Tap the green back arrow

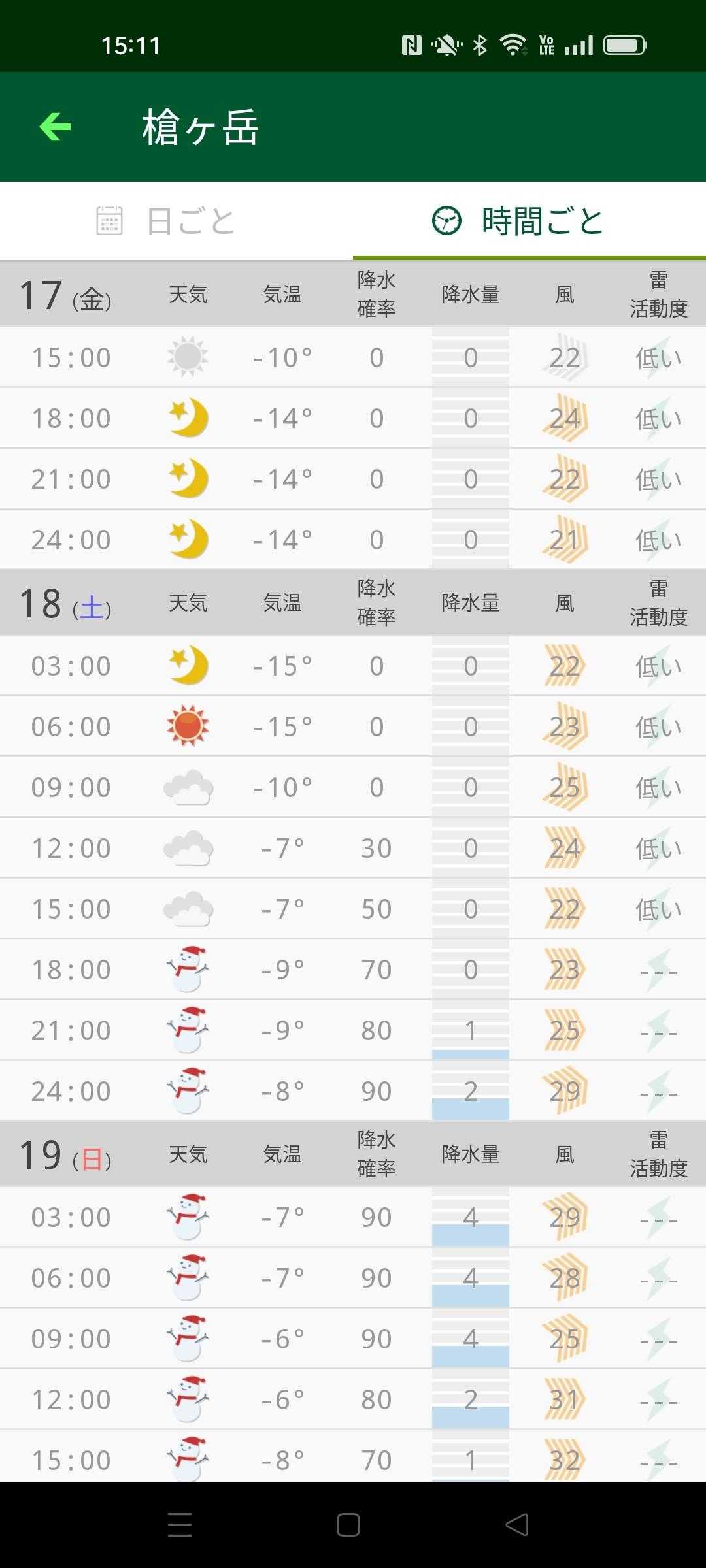(56, 127)
